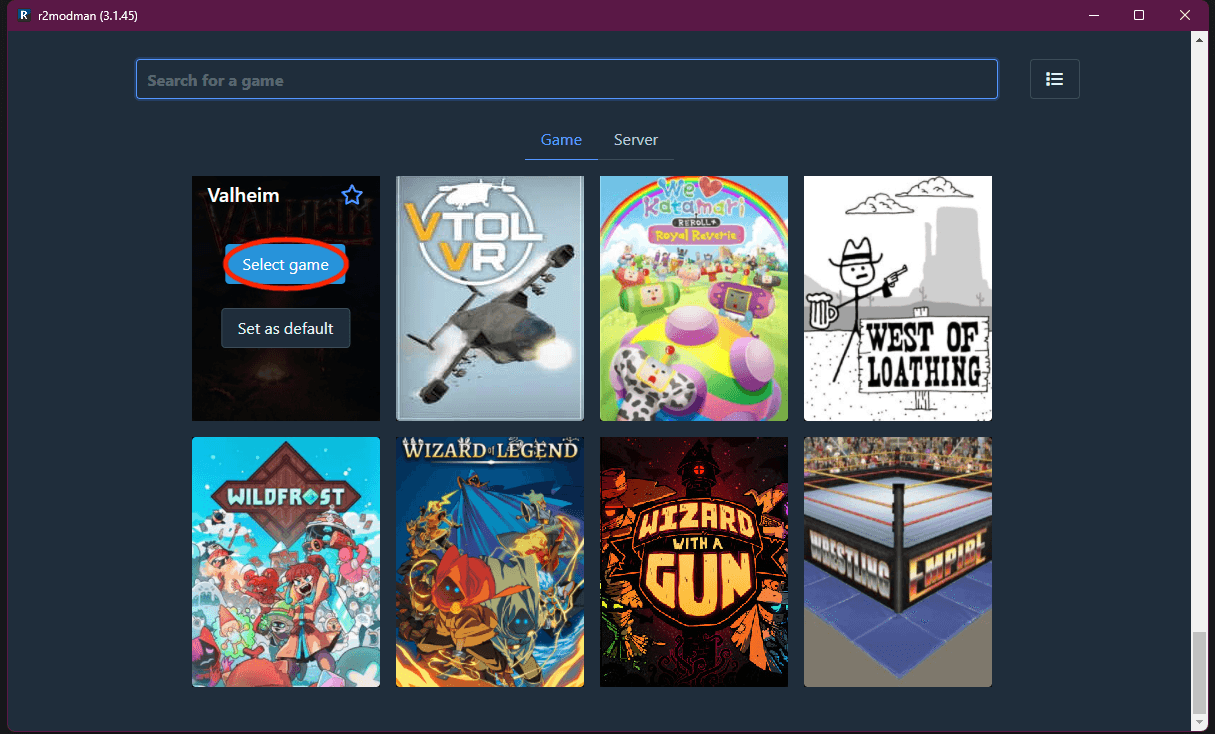Favorite Valheim with the star icon

click(352, 195)
